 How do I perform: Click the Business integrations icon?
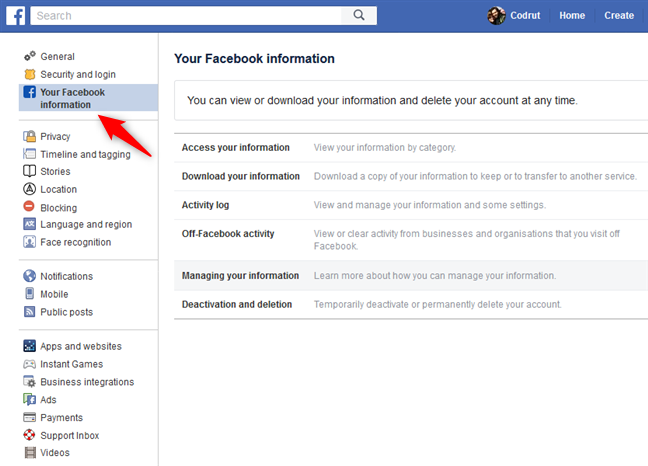[29, 381]
